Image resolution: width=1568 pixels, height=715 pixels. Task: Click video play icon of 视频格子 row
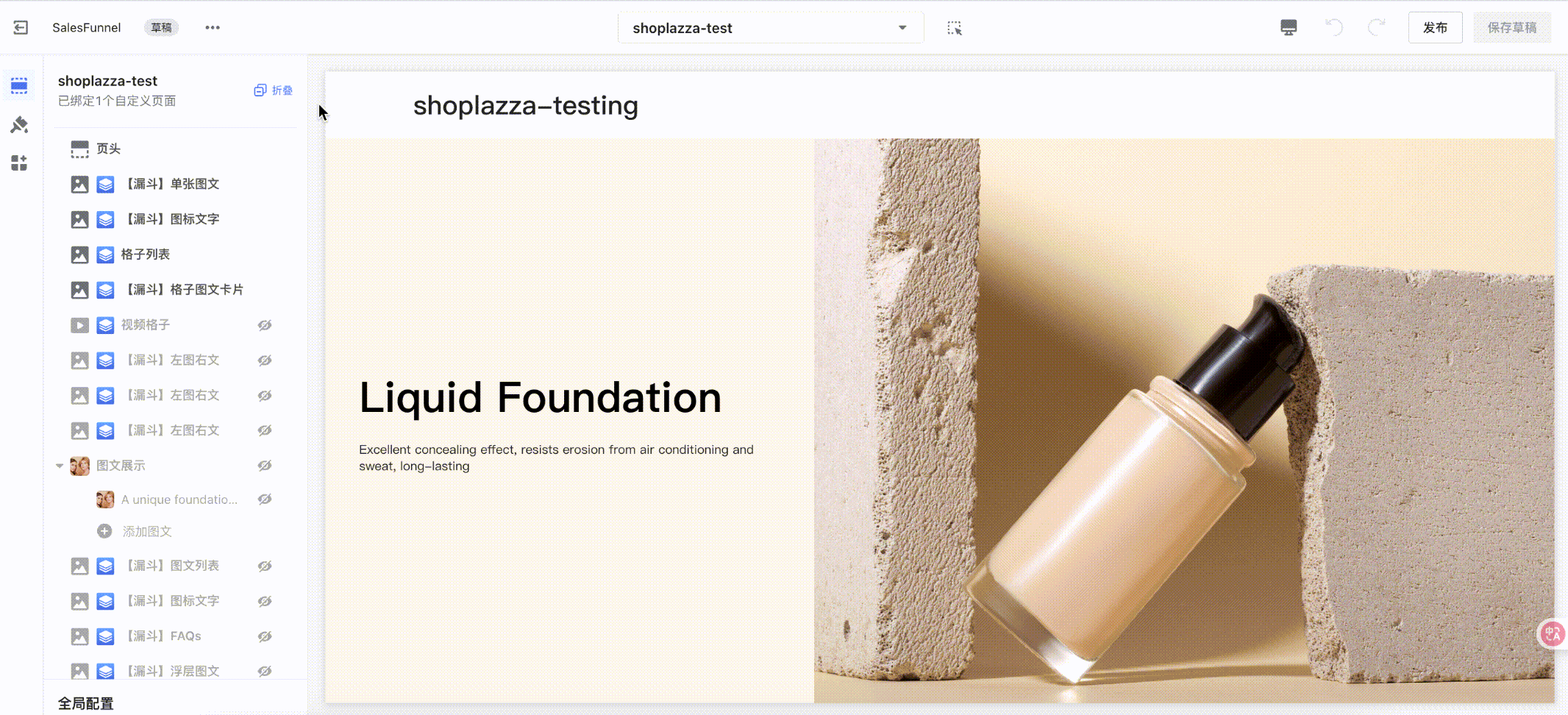(79, 325)
